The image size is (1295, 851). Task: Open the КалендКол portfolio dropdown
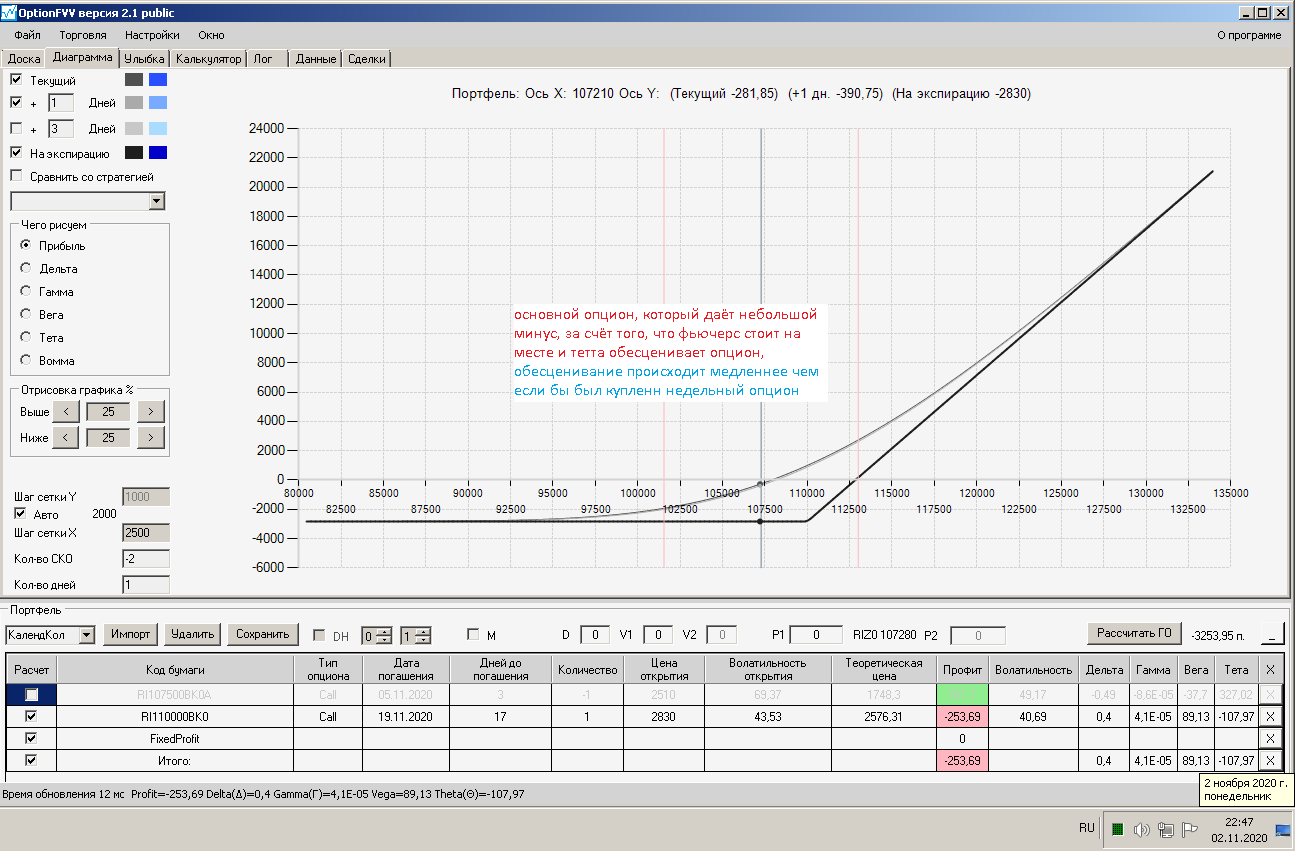(x=86, y=635)
